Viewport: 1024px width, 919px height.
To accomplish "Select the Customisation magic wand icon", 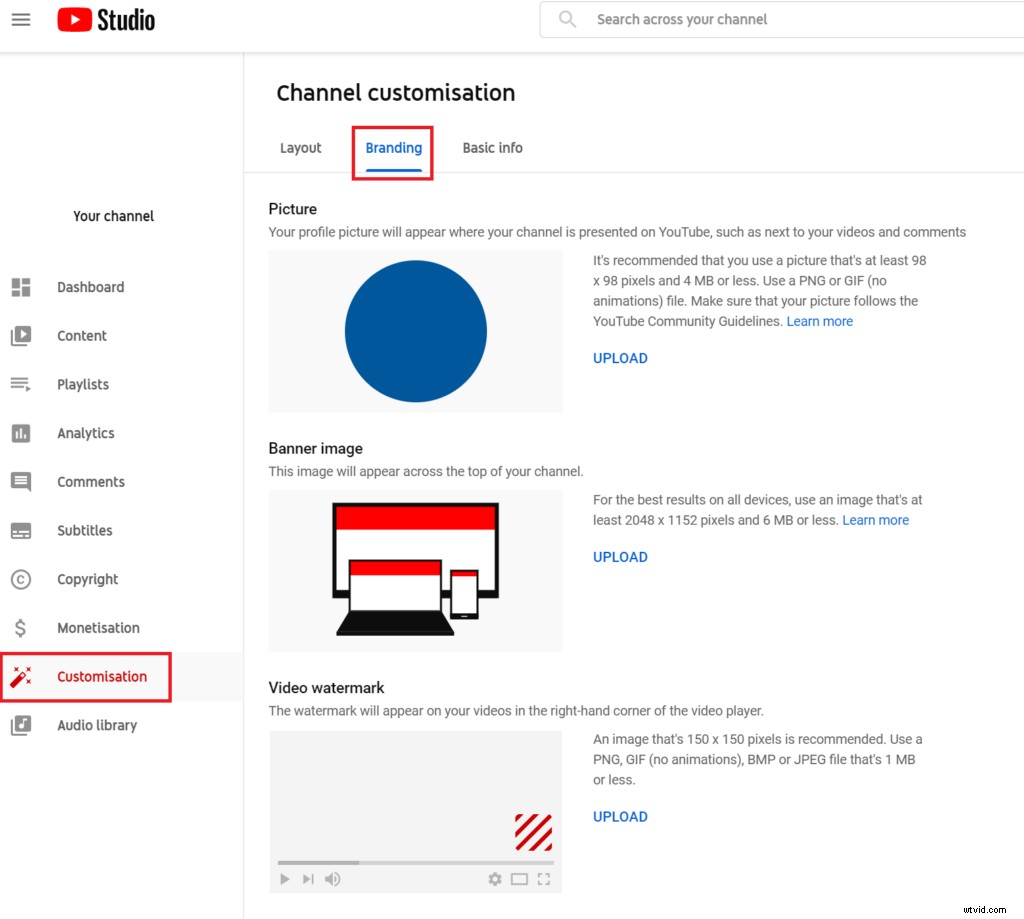I will pyautogui.click(x=21, y=676).
